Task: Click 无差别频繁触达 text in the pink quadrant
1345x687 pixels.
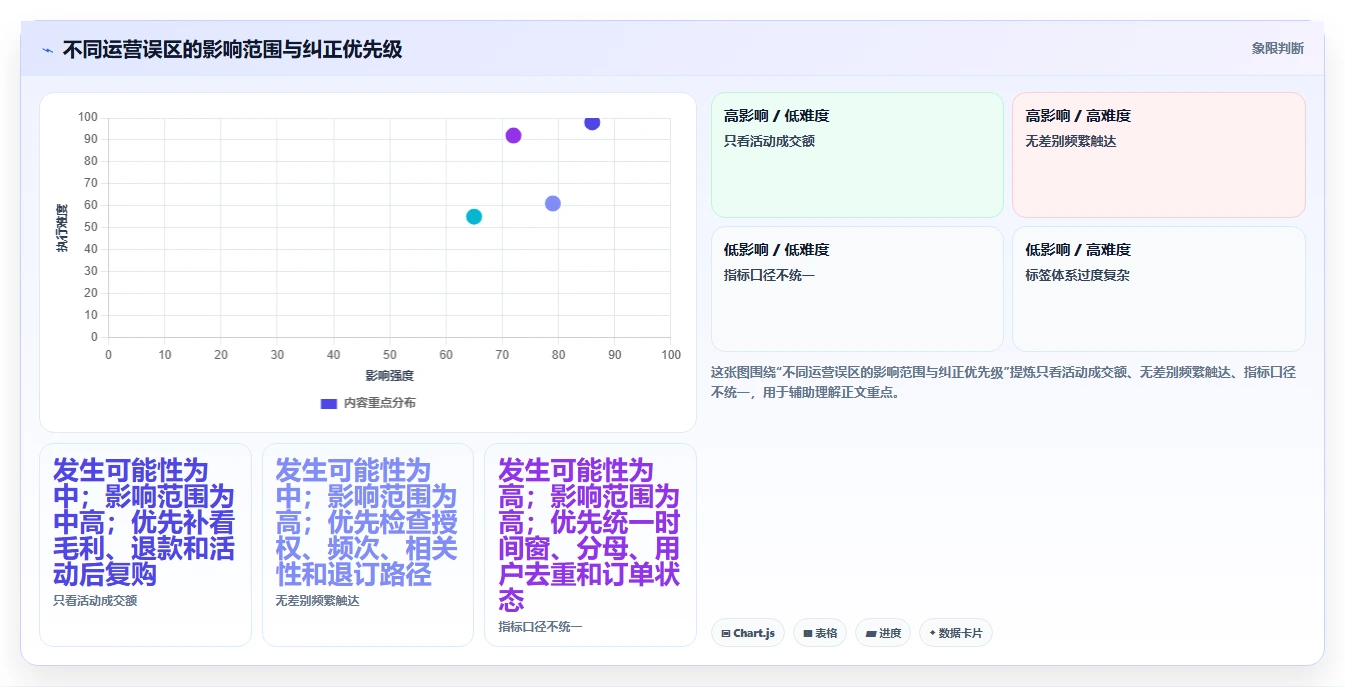Action: (x=1071, y=141)
